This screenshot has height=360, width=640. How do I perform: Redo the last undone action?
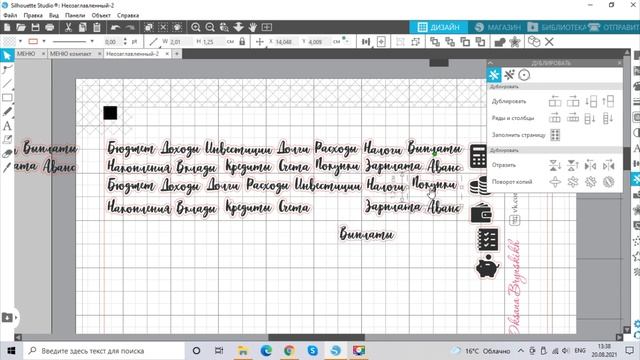pos(130,27)
